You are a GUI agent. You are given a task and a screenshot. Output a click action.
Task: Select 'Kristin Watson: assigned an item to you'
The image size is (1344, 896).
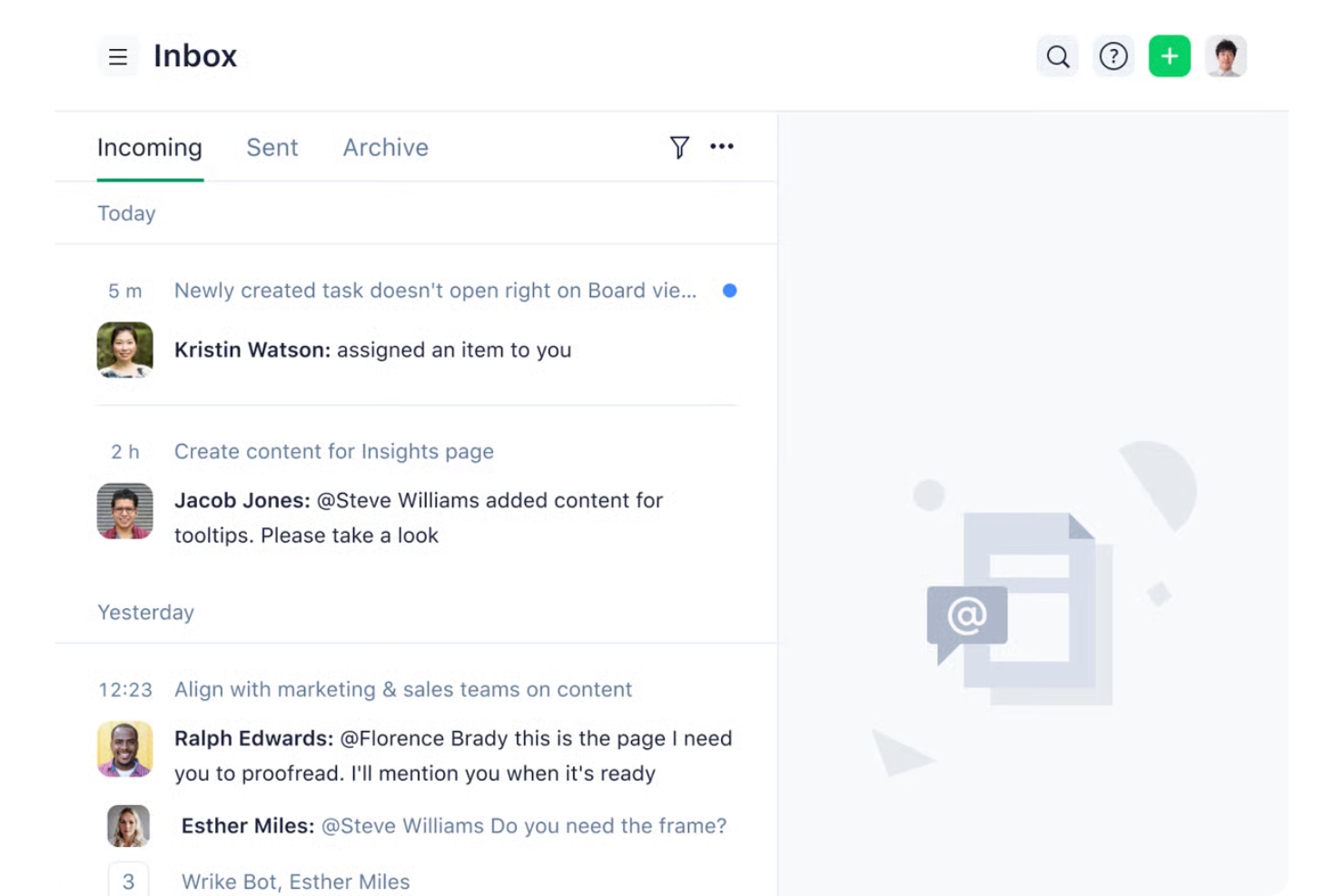[373, 350]
